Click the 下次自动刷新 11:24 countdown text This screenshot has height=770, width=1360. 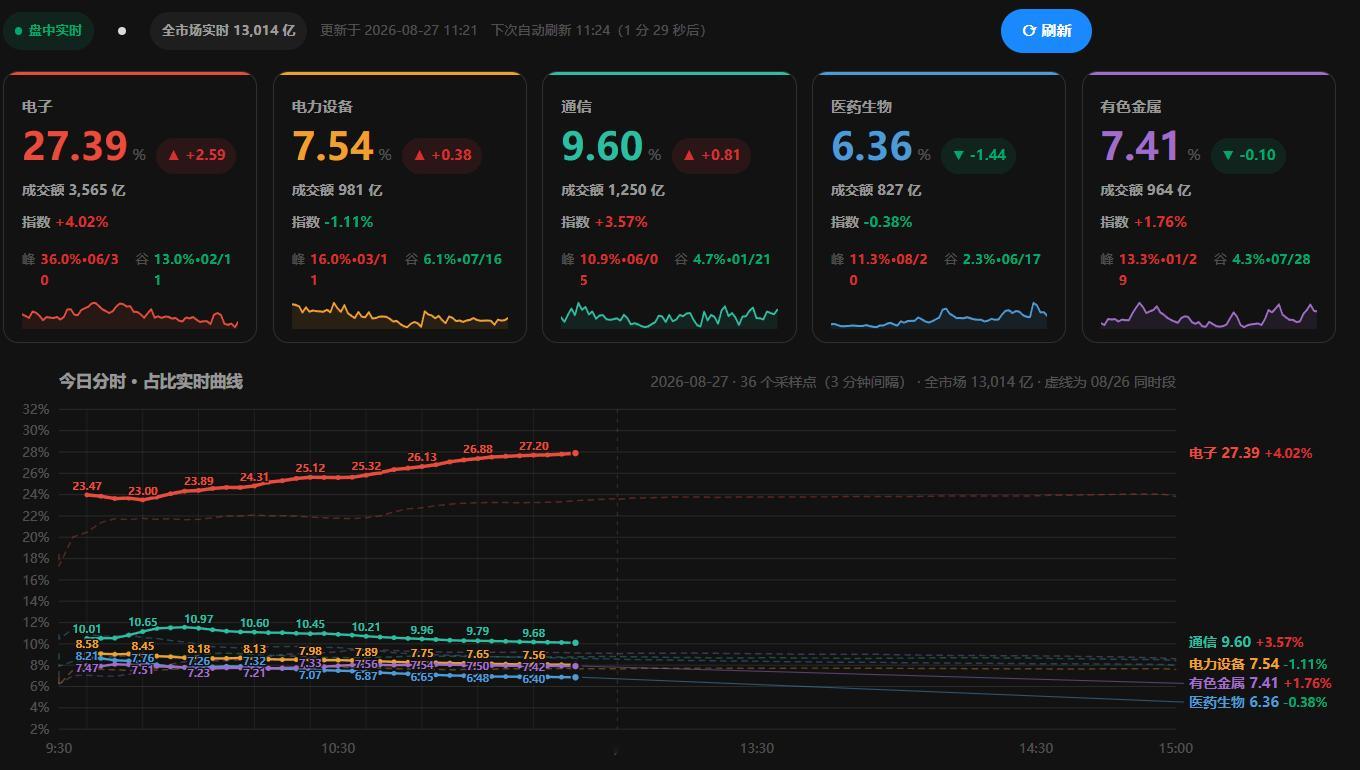[x=598, y=31]
